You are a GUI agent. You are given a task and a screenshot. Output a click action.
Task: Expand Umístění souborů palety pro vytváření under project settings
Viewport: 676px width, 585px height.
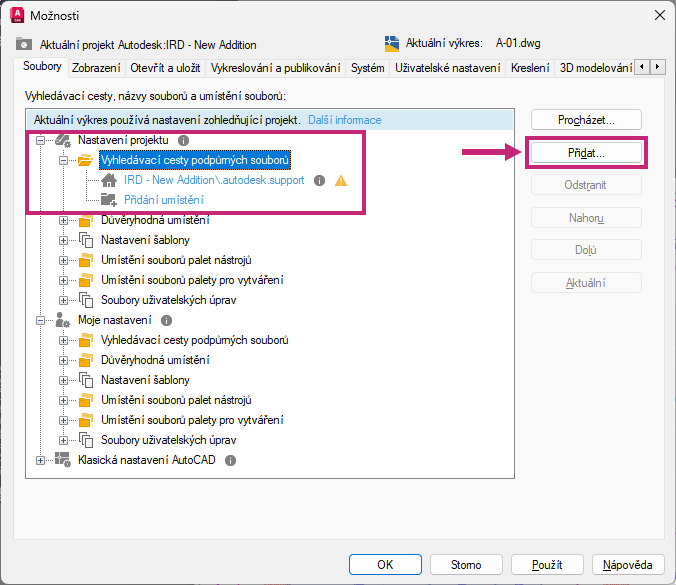point(63,280)
